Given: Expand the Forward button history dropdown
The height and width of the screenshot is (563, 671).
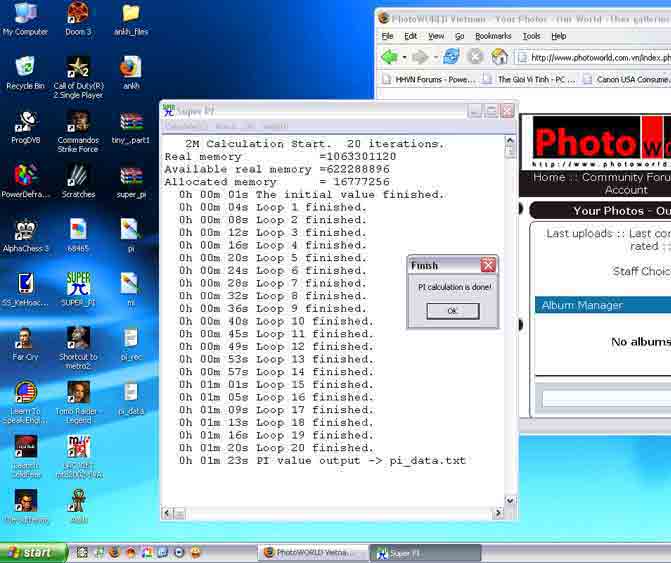Looking at the screenshot, I should point(435,58).
